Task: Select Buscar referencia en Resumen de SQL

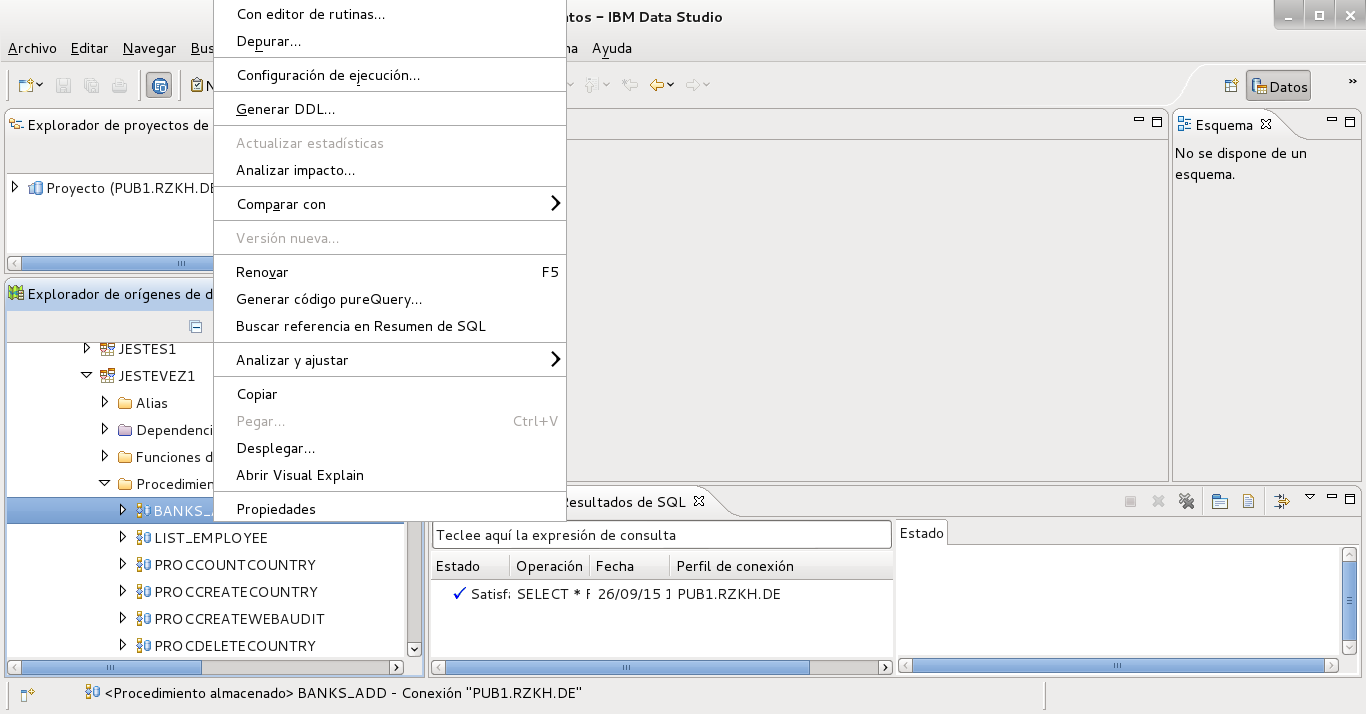Action: pyautogui.click(x=390, y=326)
